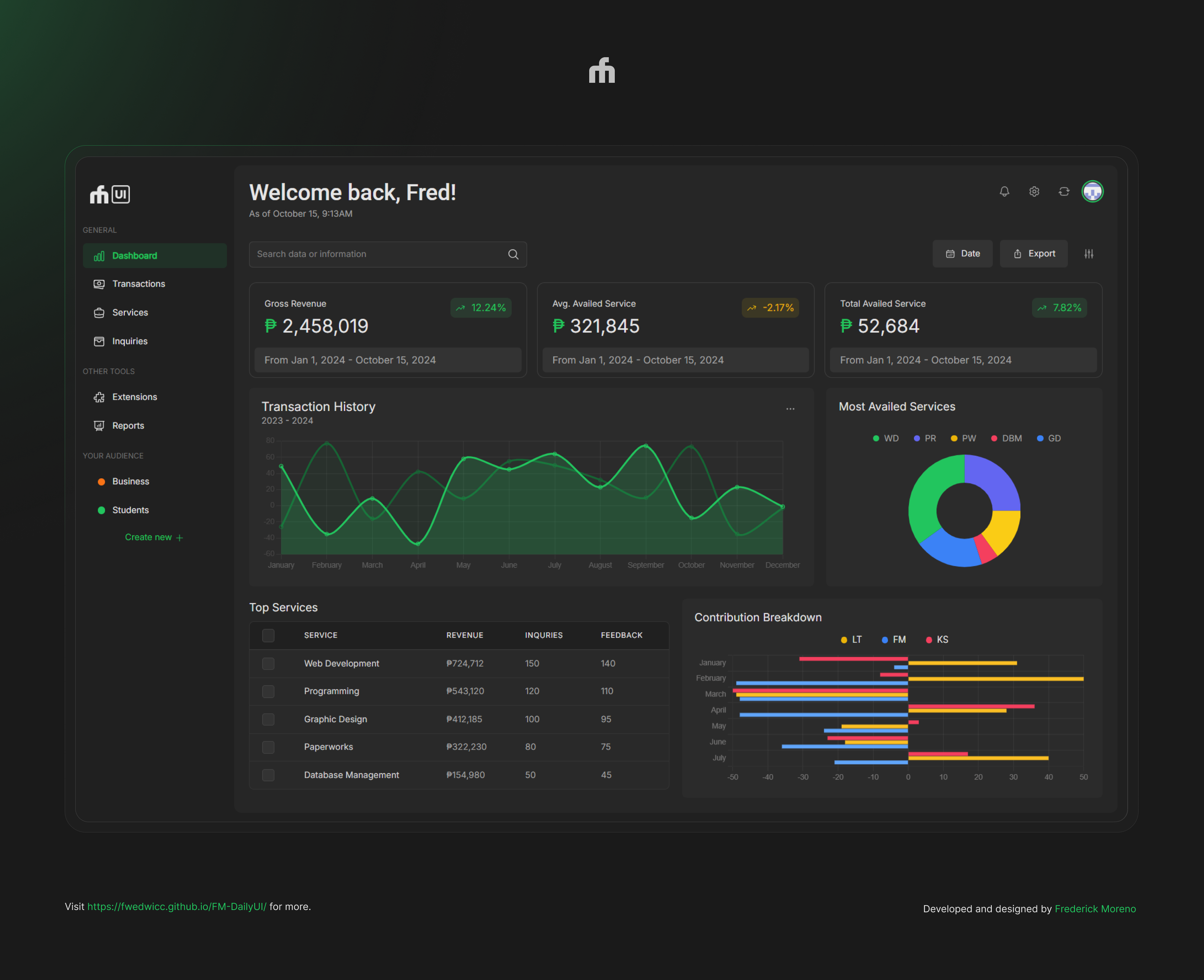The image size is (1204, 980).
Task: Select the Graphic Design checkbox
Action: (268, 719)
